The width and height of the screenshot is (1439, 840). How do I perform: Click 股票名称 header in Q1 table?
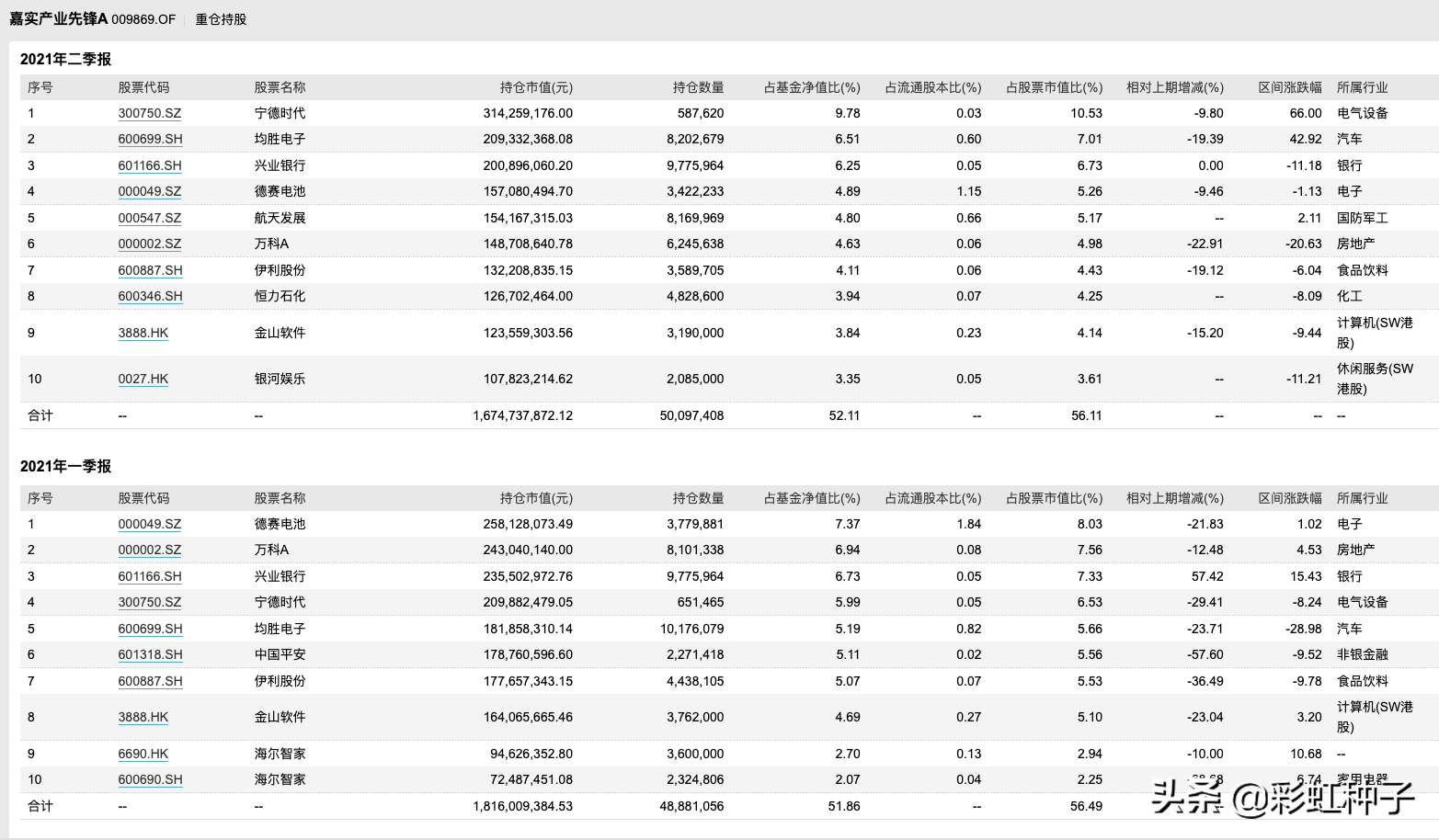280,498
